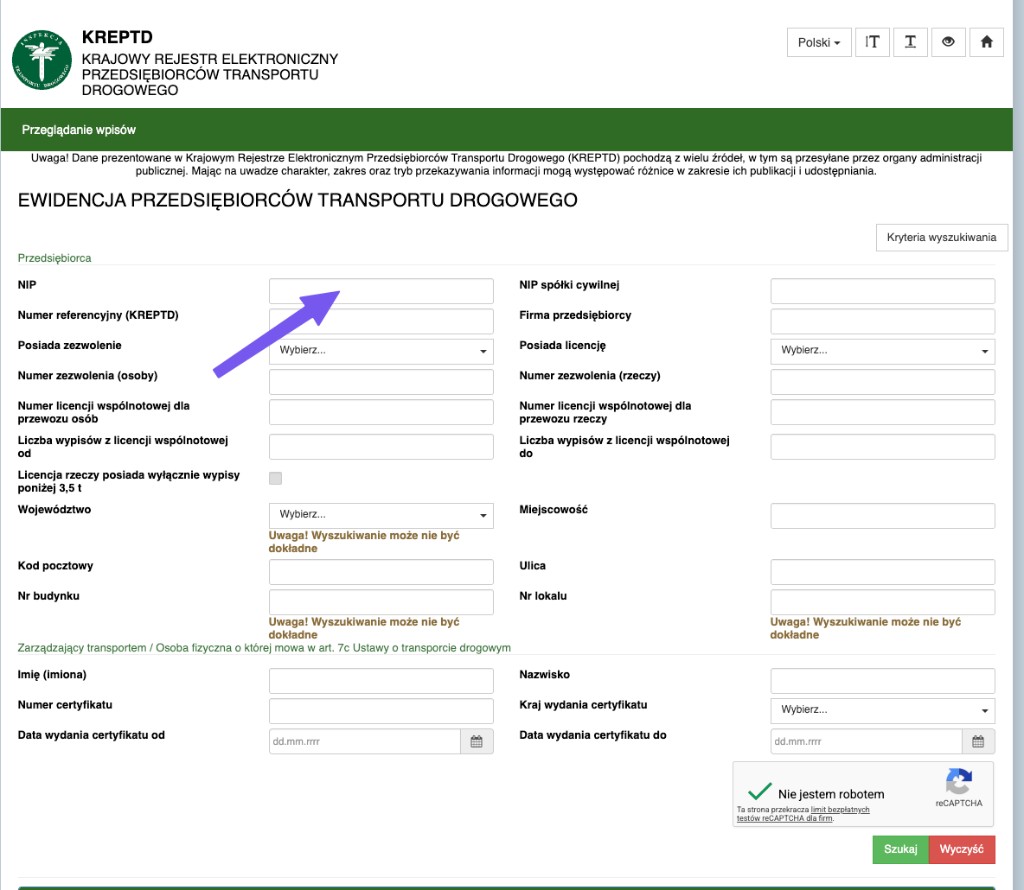1024x890 pixels.
Task: Click 'Numer licencji wspólnotowej dla przewozu rzeczy' field
Action: [x=882, y=412]
